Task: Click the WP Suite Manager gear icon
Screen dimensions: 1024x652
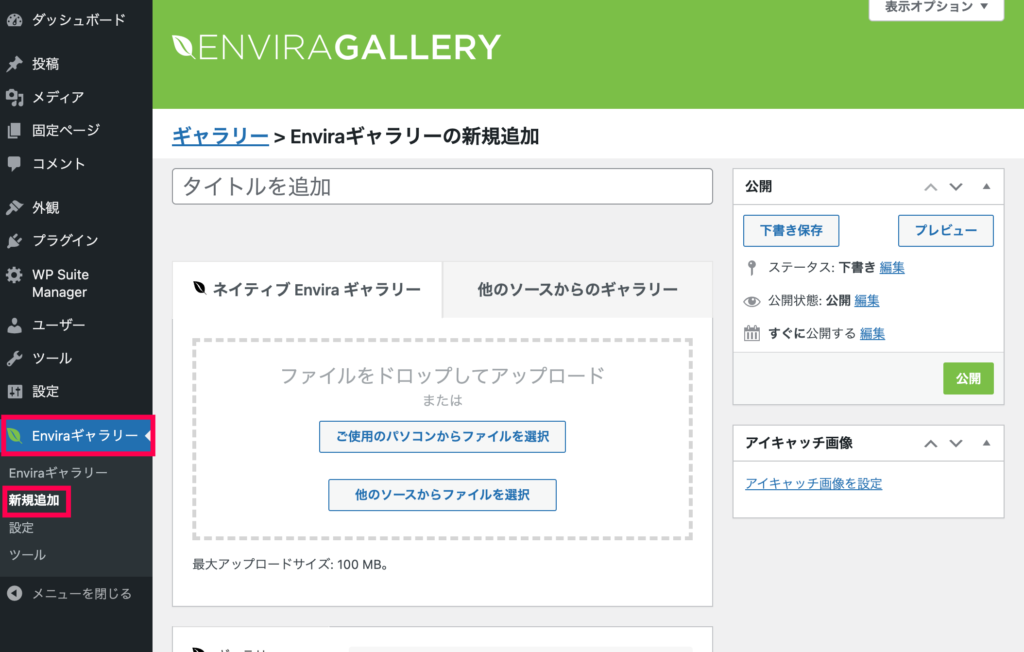Action: 14,274
